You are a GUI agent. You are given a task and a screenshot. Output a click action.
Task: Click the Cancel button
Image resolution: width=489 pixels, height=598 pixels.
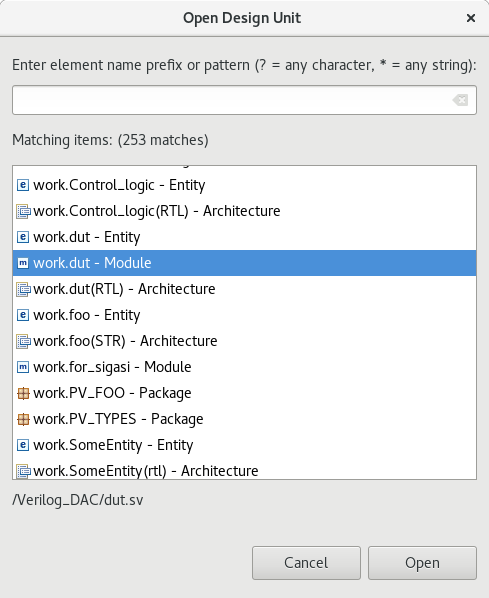click(x=306, y=563)
